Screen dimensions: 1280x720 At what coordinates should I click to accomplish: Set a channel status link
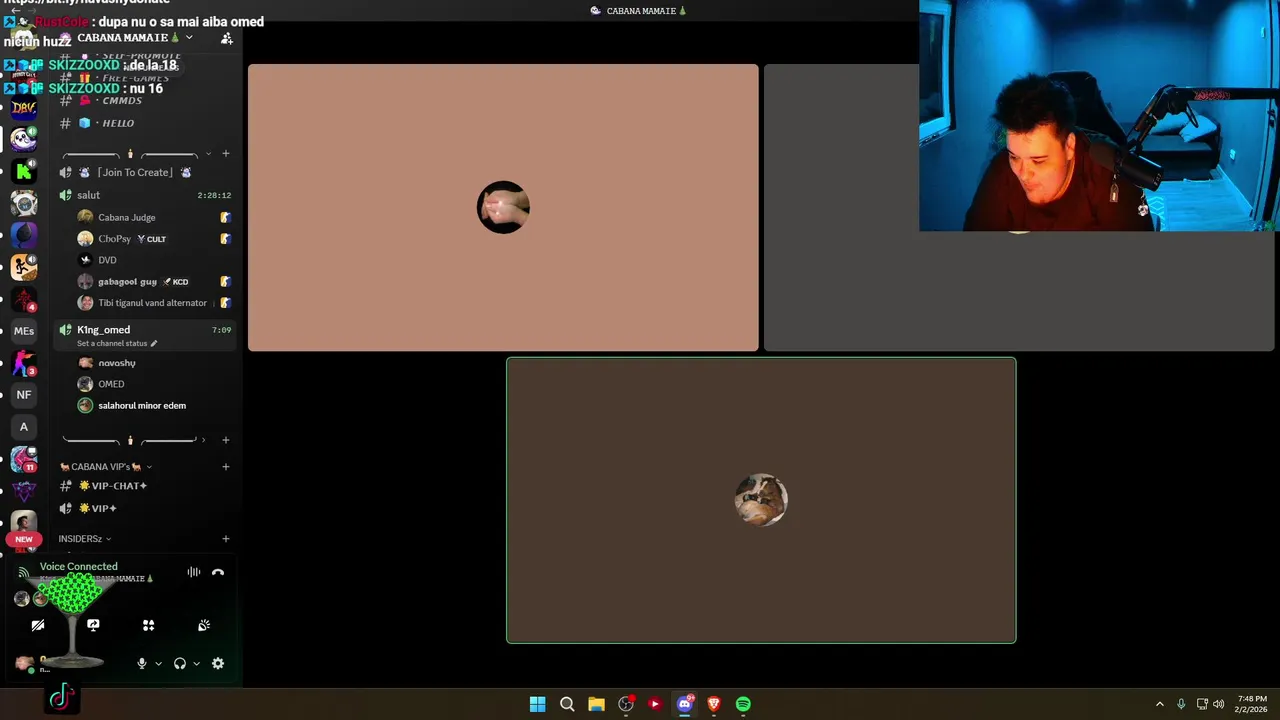tap(116, 343)
